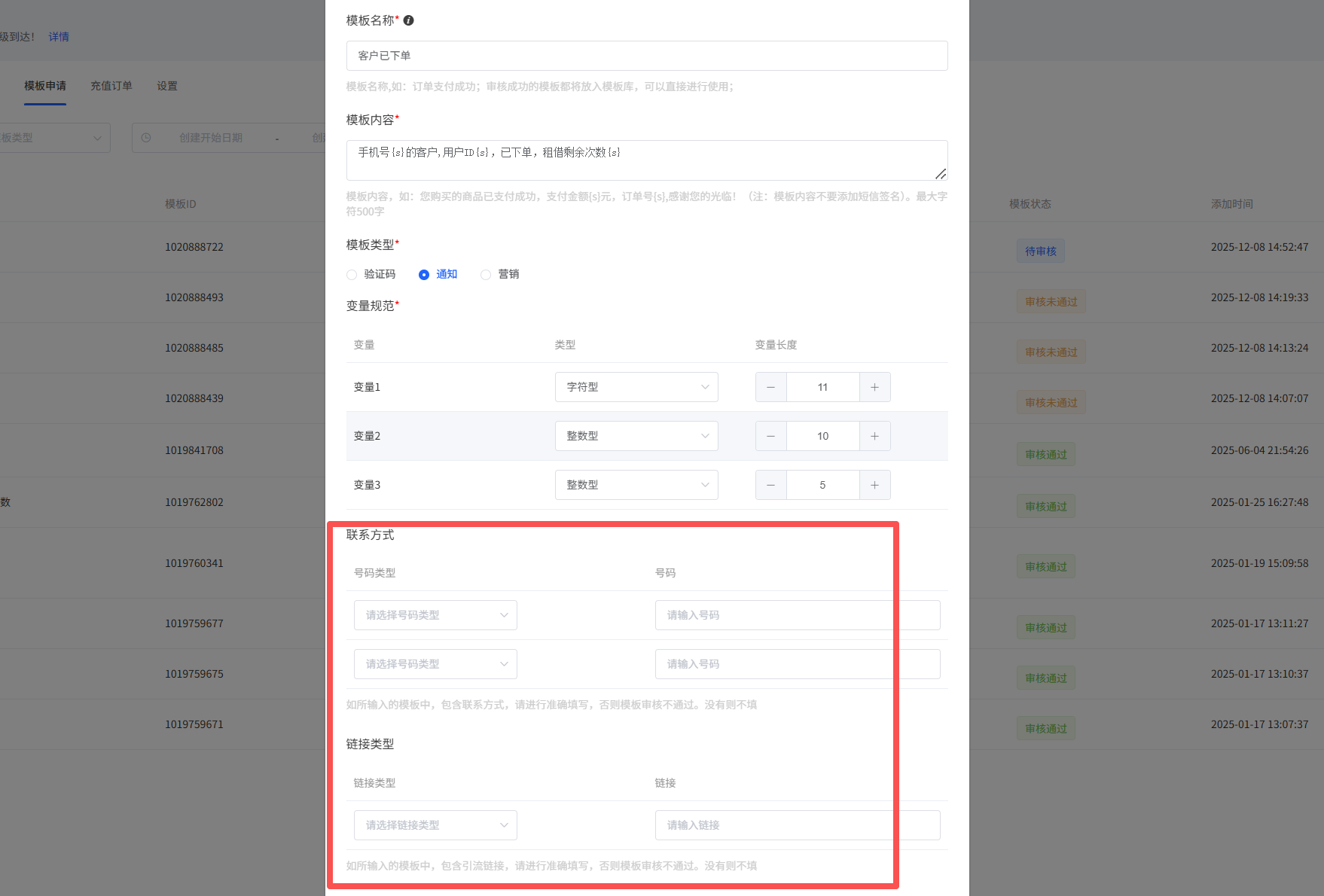Select the 验证码 radio button
Image resolution: width=1324 pixels, height=896 pixels.
pyautogui.click(x=352, y=275)
